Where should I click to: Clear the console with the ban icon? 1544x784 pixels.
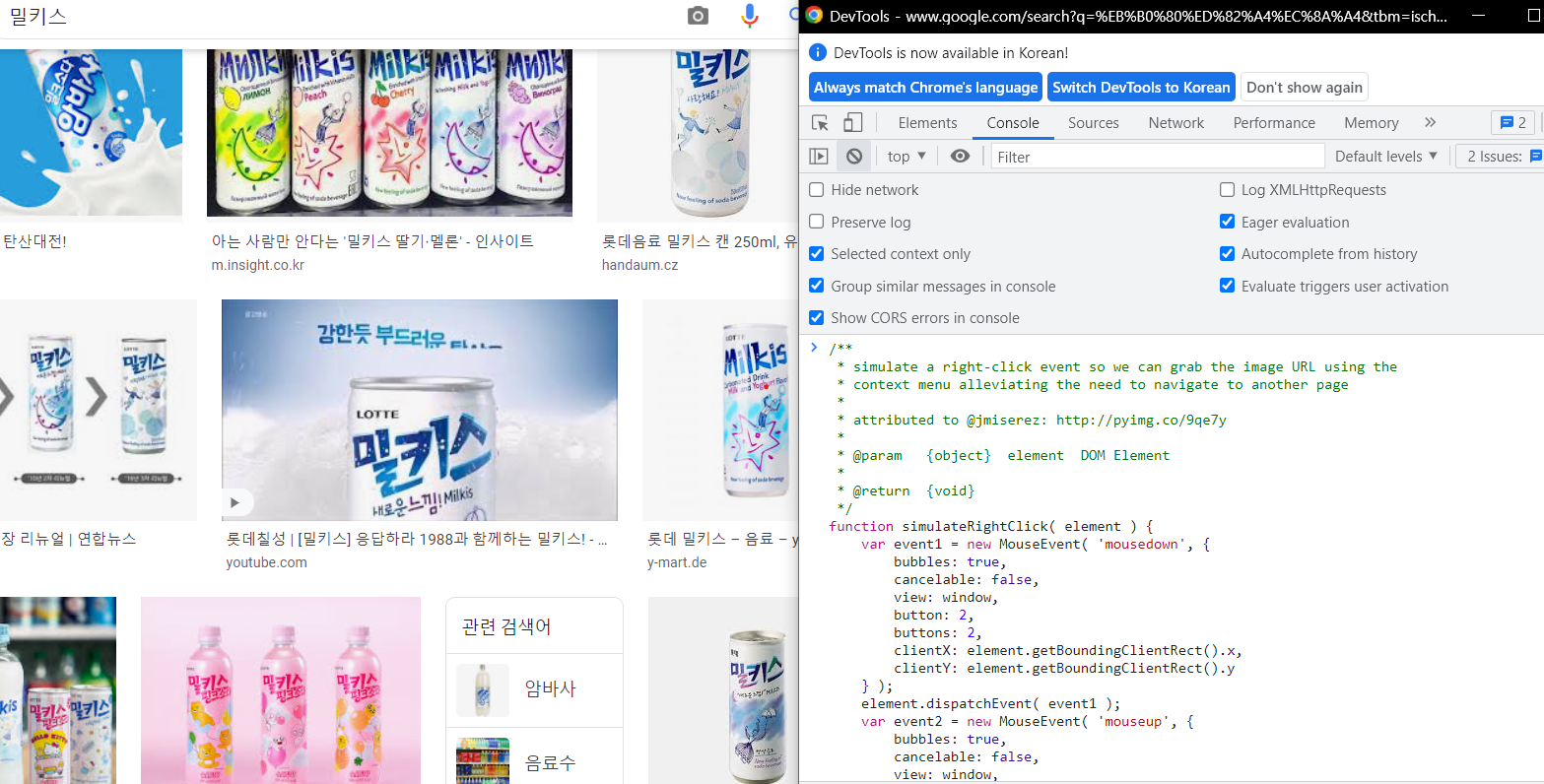[x=854, y=156]
